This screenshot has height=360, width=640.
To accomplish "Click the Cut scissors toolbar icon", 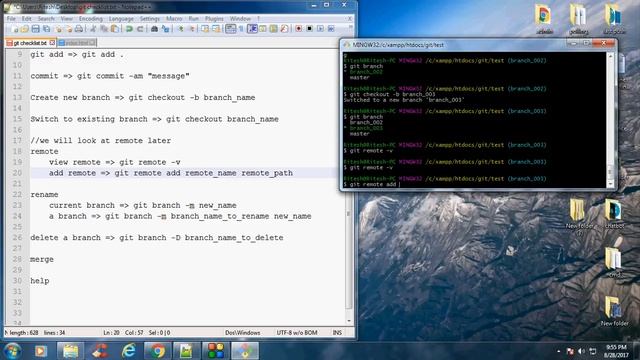I will [x=93, y=29].
